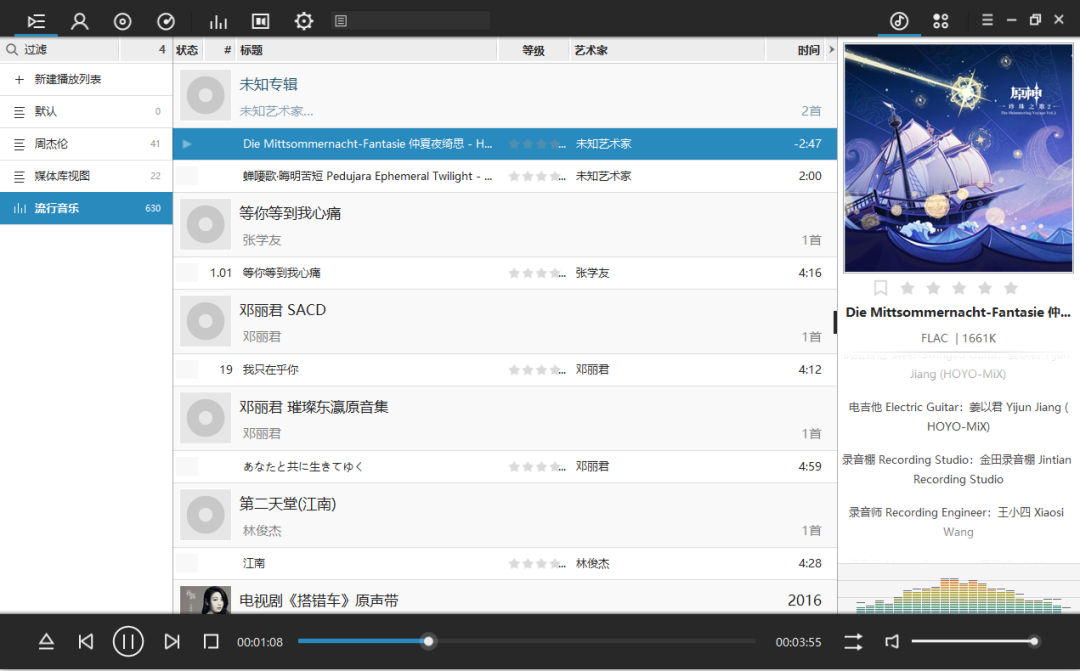Image resolution: width=1080 pixels, height=671 pixels.
Task: Stop playback with the square button
Action: click(211, 642)
